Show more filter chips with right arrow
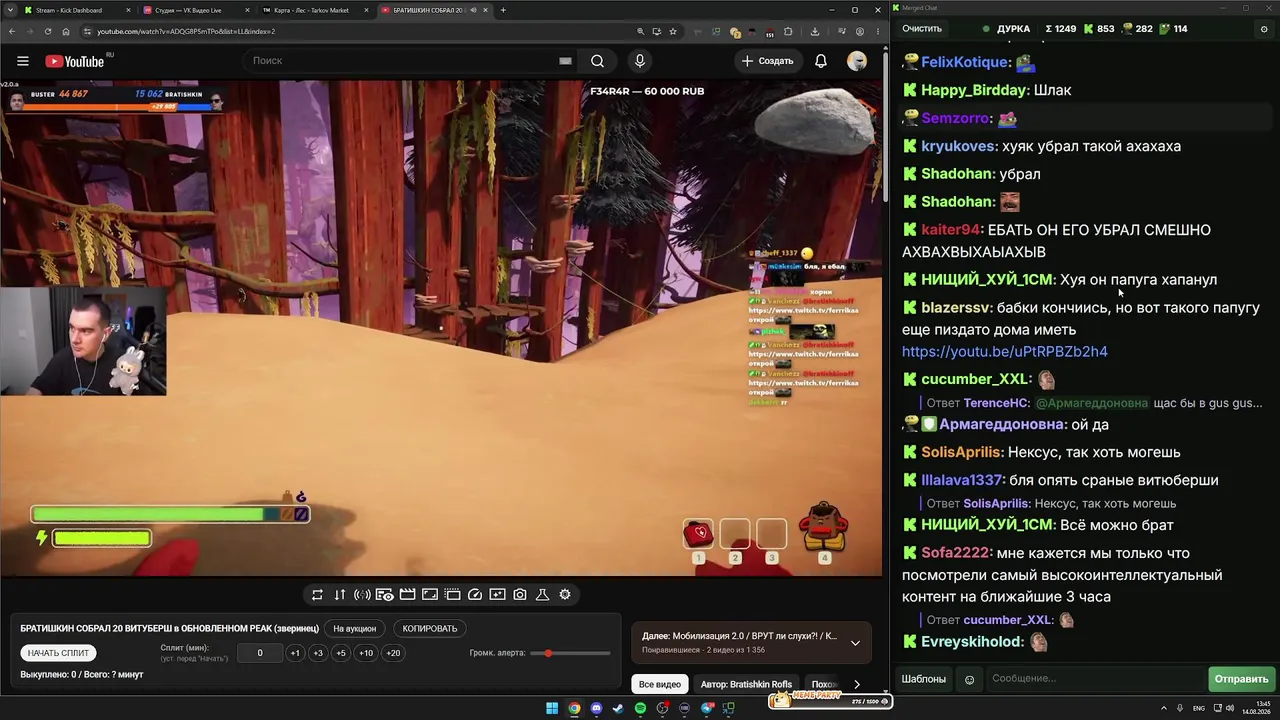The height and width of the screenshot is (720, 1280). 857,684
